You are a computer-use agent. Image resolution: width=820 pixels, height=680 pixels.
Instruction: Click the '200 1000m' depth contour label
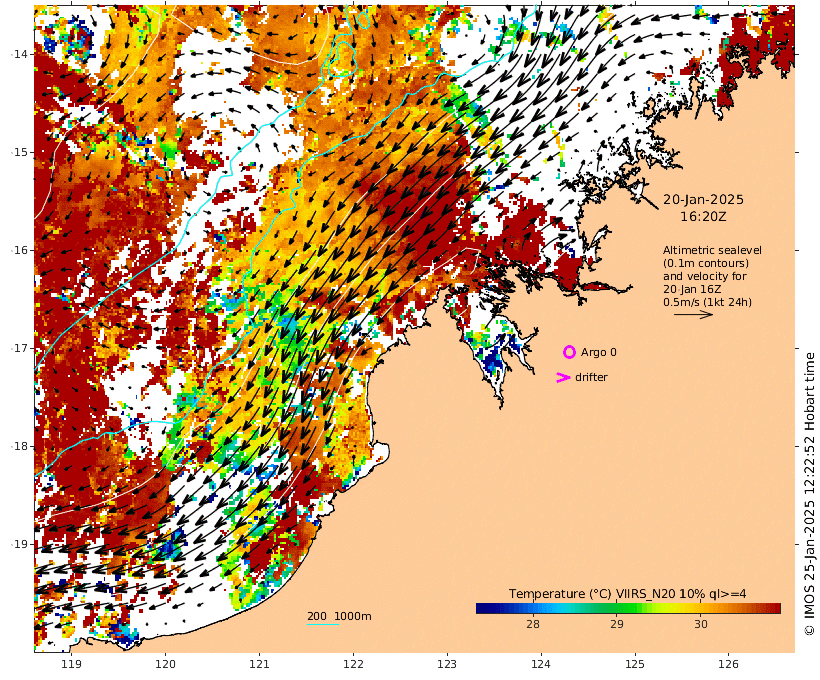339,616
